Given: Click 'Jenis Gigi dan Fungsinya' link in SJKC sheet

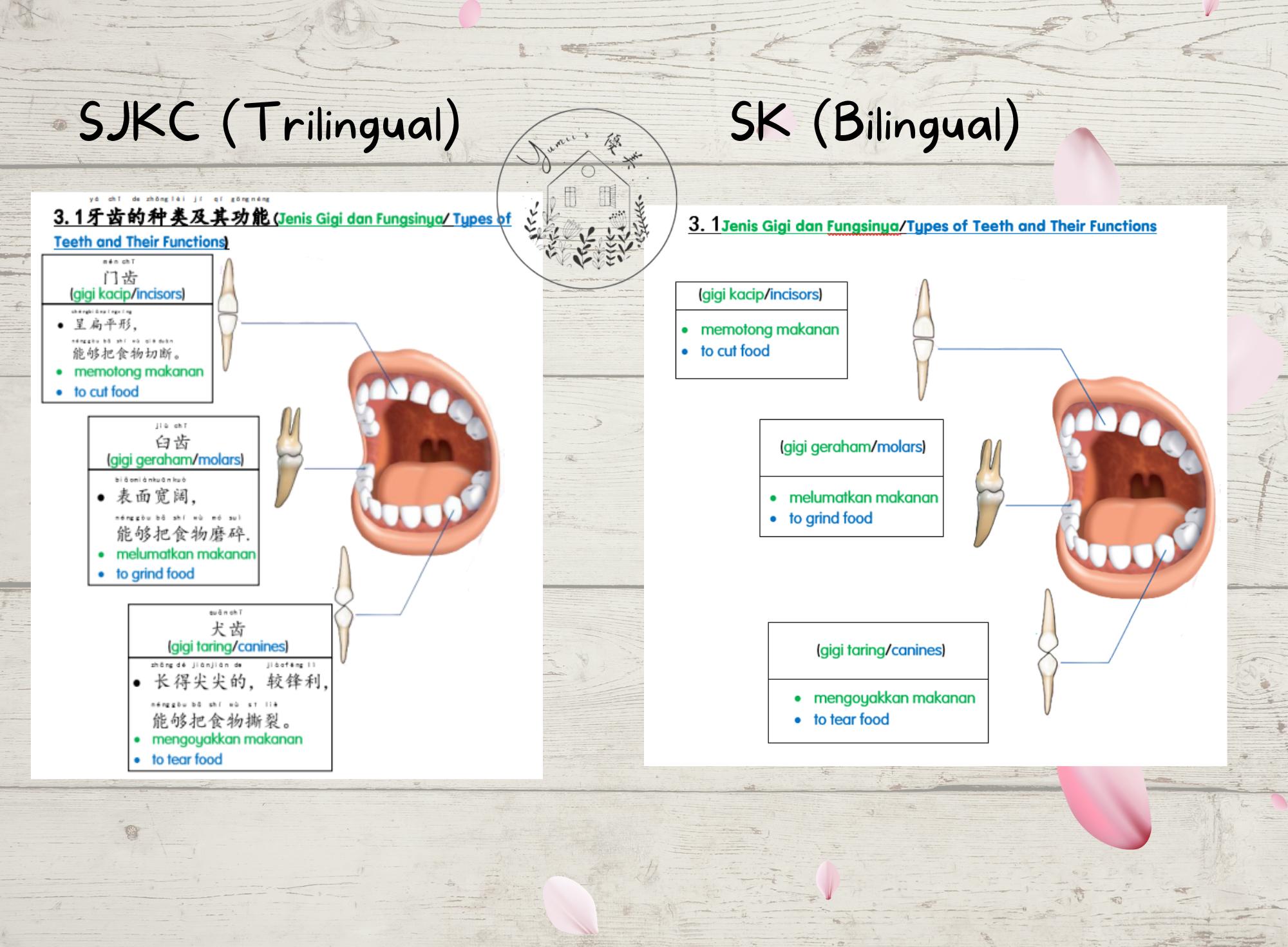Looking at the screenshot, I should click(361, 219).
